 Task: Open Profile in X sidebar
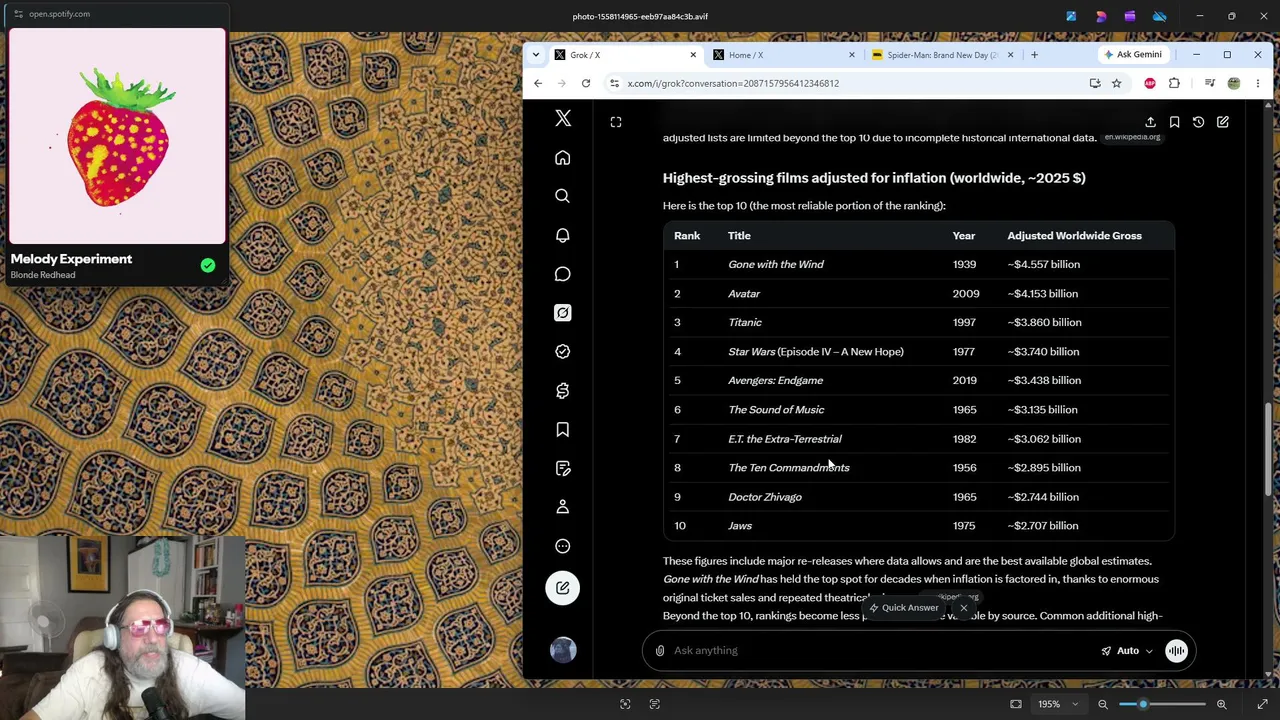click(x=563, y=507)
